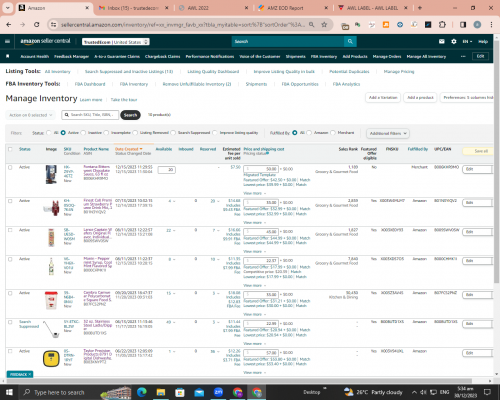
Task: Open the Action on 0 selected dropdown
Action: [x=30, y=115]
